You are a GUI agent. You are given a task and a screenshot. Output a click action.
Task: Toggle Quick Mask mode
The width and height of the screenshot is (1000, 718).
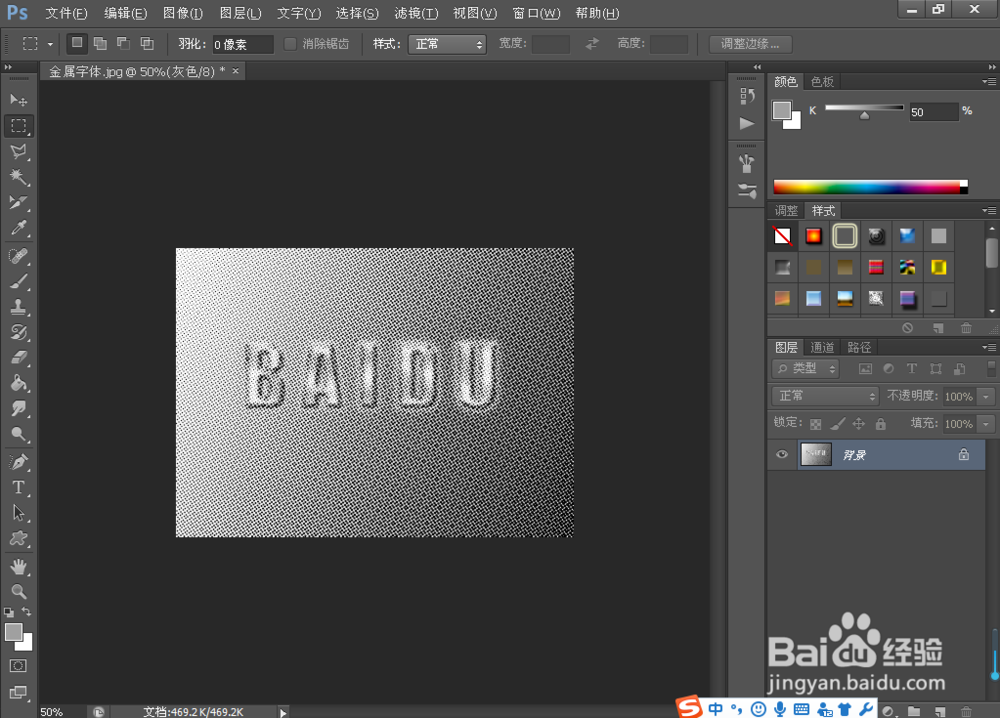pos(18,666)
